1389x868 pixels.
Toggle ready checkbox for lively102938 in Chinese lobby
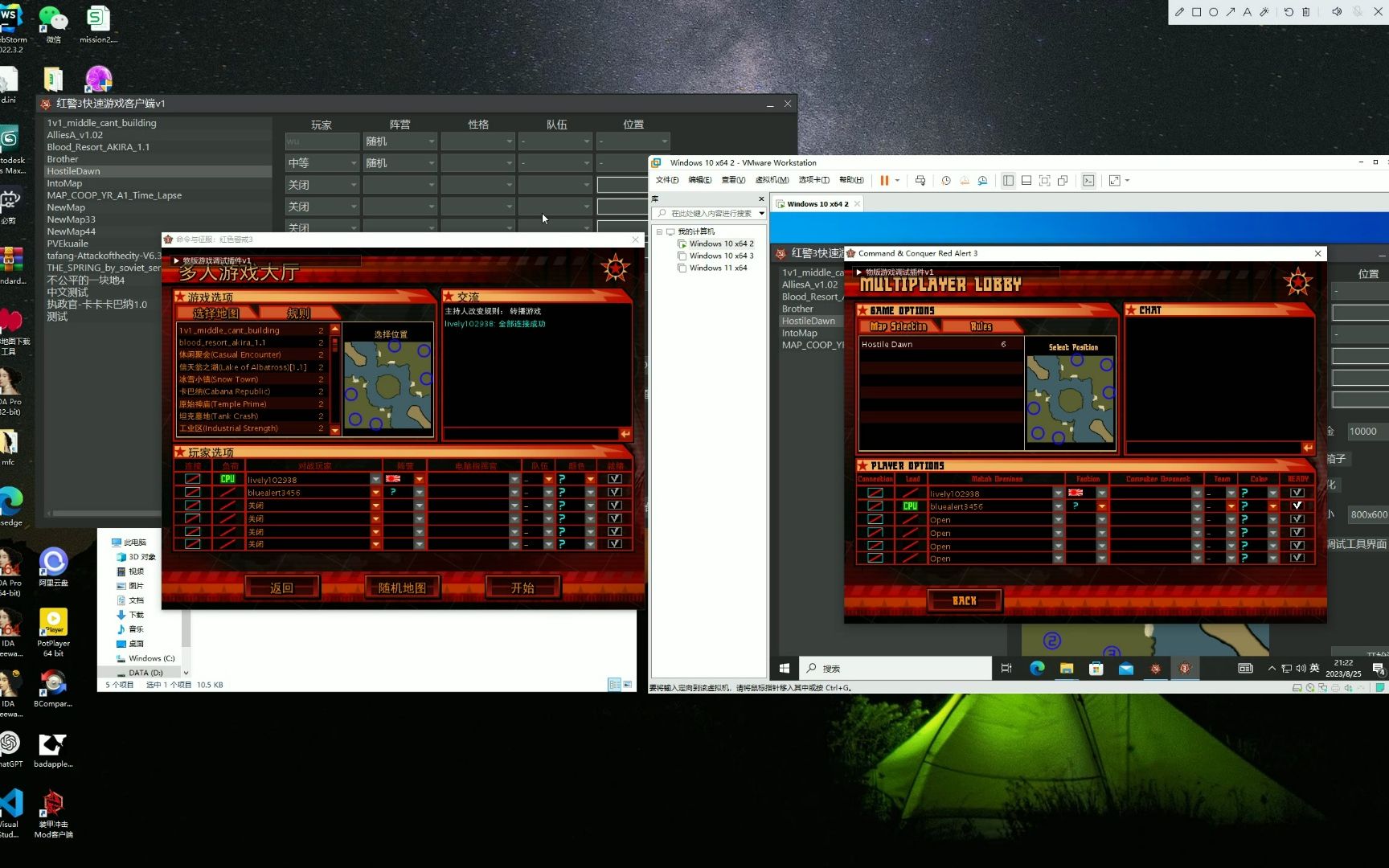[x=615, y=479]
